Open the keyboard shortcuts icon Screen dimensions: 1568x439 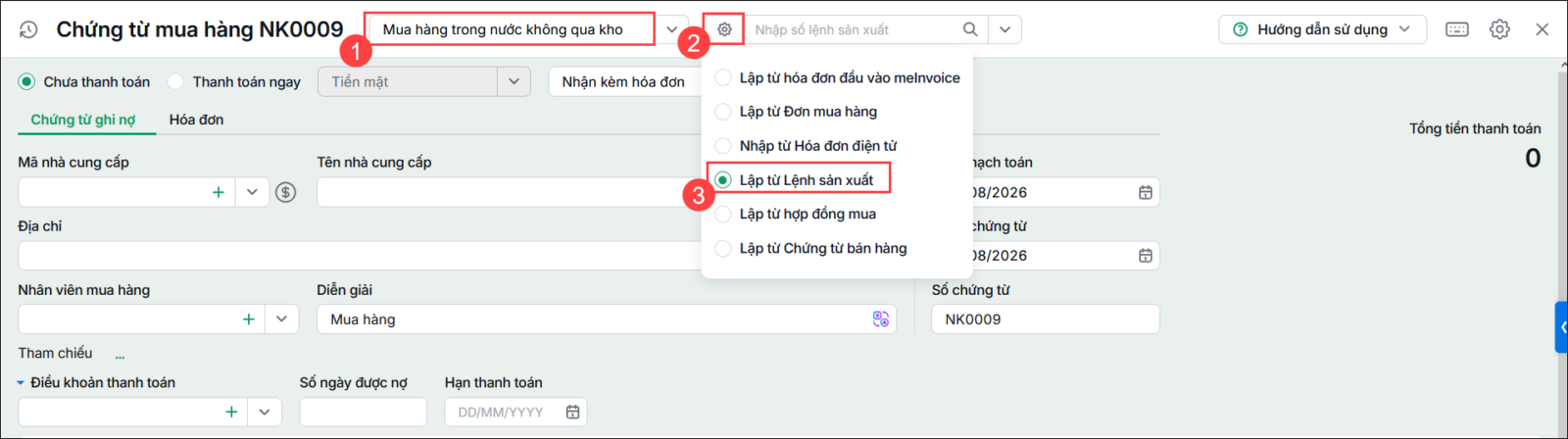(1457, 29)
